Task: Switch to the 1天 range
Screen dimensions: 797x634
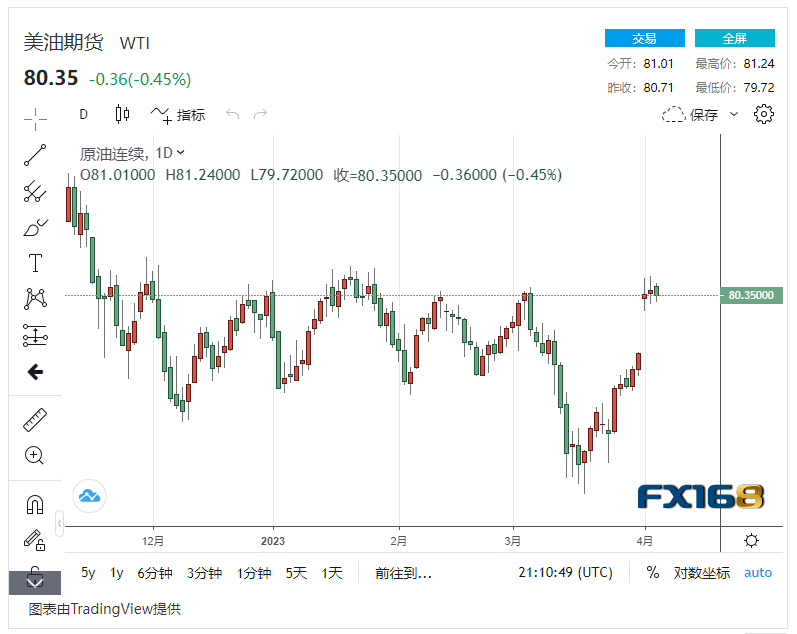Action: 332,573
